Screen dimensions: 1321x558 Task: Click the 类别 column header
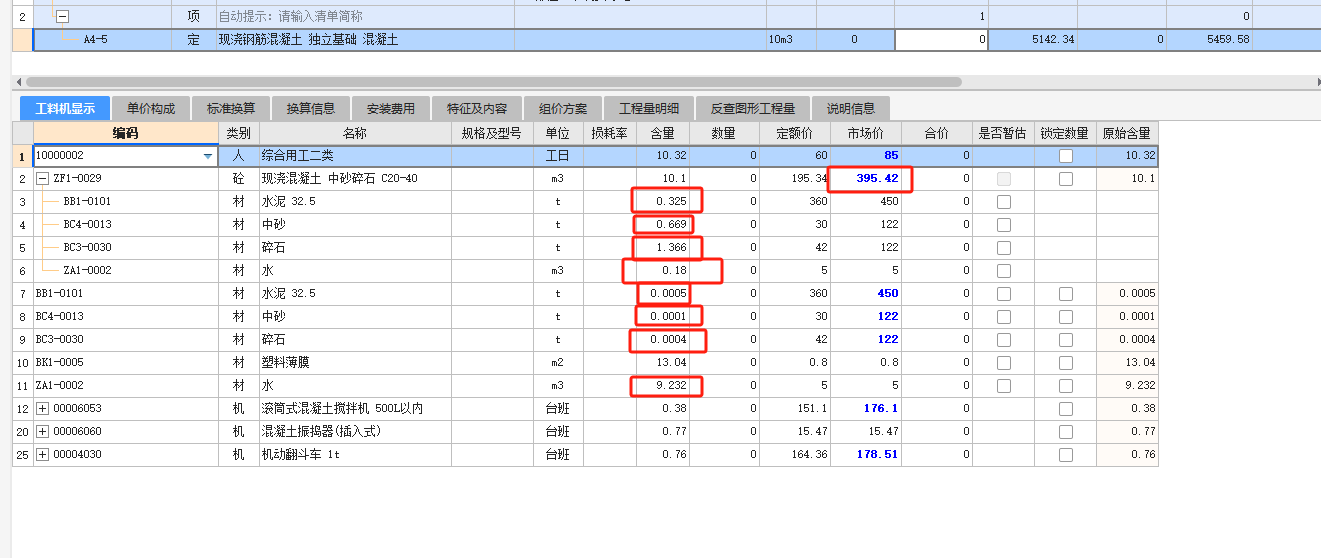pos(239,133)
